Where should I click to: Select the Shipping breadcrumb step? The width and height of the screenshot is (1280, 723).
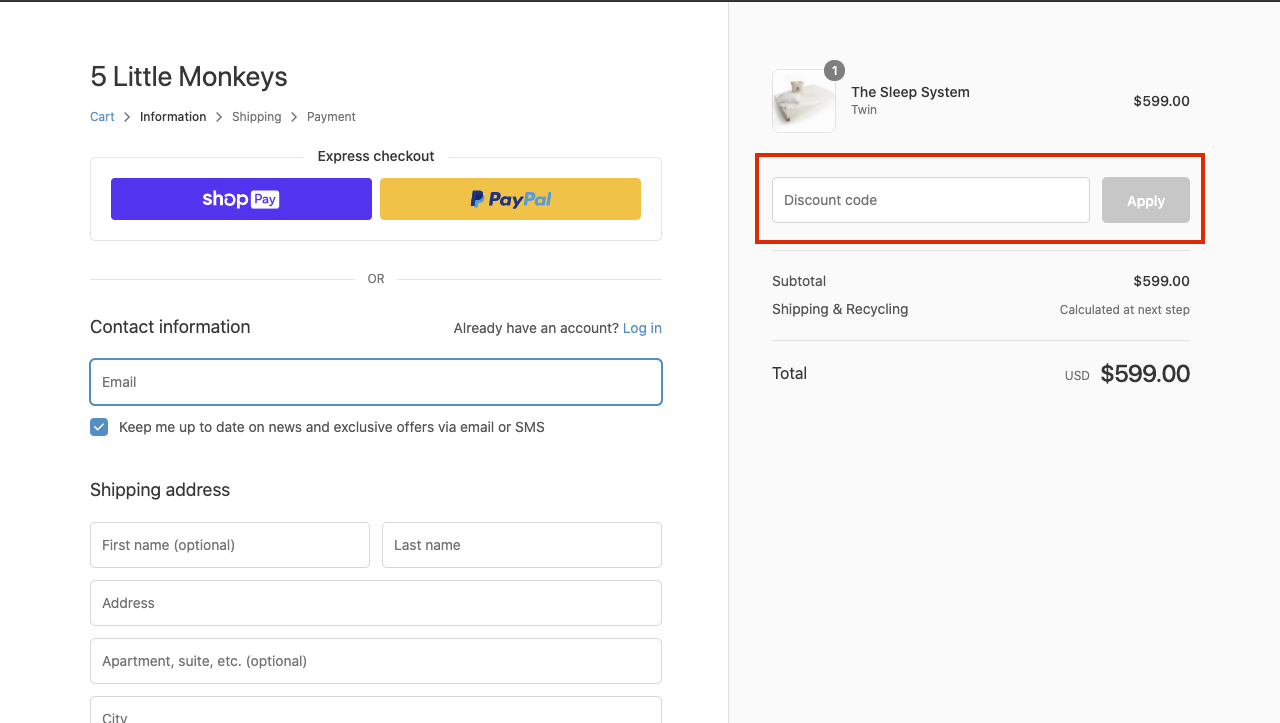pos(257,117)
